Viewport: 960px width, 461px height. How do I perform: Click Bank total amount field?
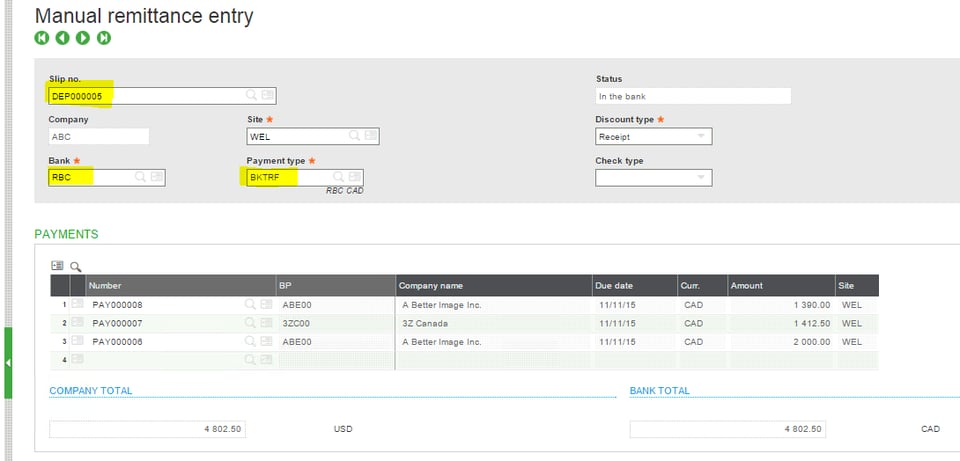727,429
